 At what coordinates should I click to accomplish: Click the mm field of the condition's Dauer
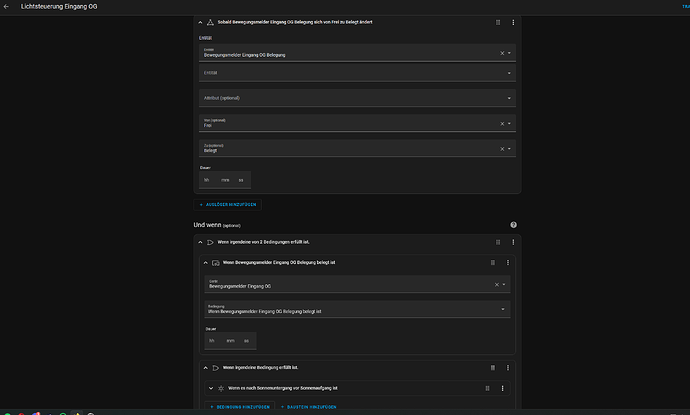tap(231, 341)
